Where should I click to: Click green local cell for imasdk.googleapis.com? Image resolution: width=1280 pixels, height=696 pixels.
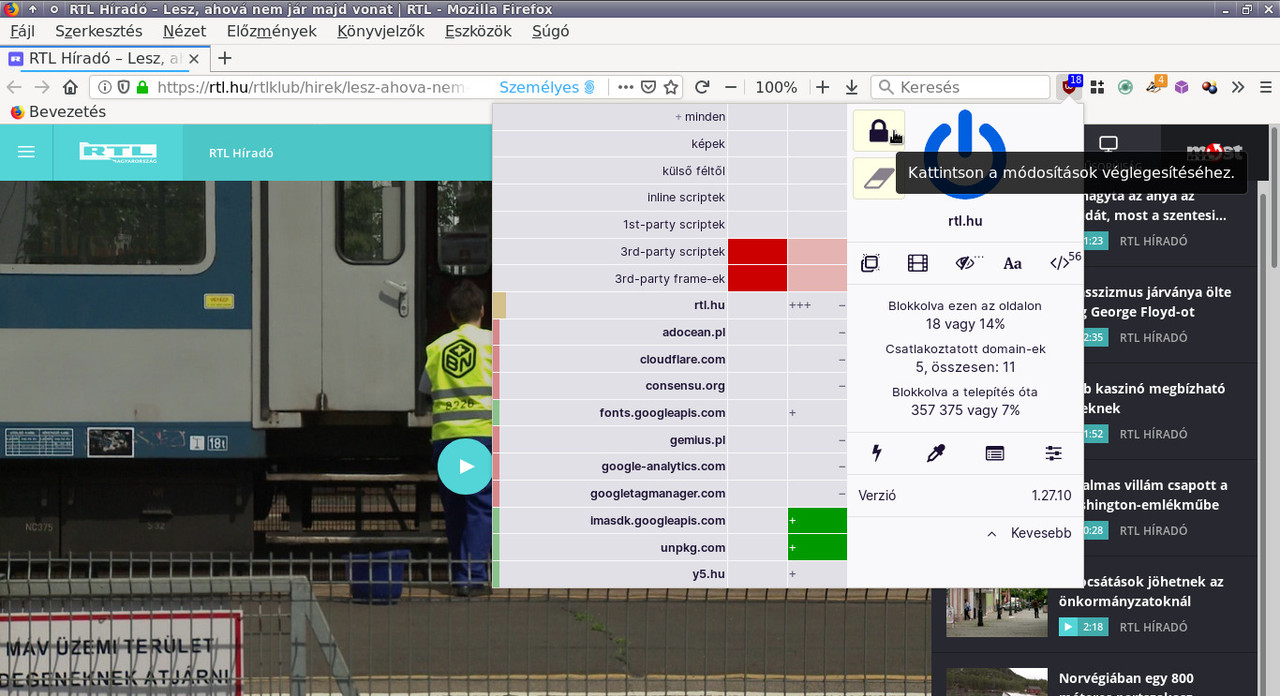[817, 520]
